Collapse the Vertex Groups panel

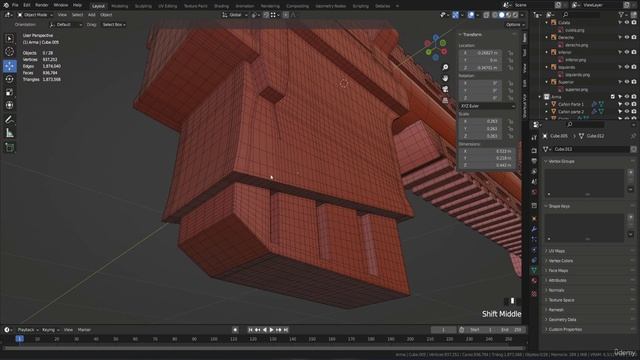pos(561,161)
